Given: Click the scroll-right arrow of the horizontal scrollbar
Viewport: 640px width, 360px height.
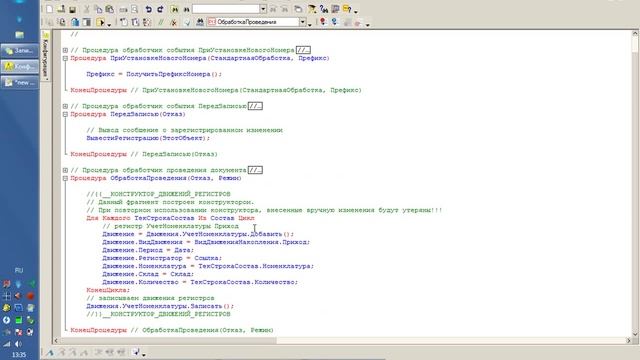Looking at the screenshot, I should point(629,340).
